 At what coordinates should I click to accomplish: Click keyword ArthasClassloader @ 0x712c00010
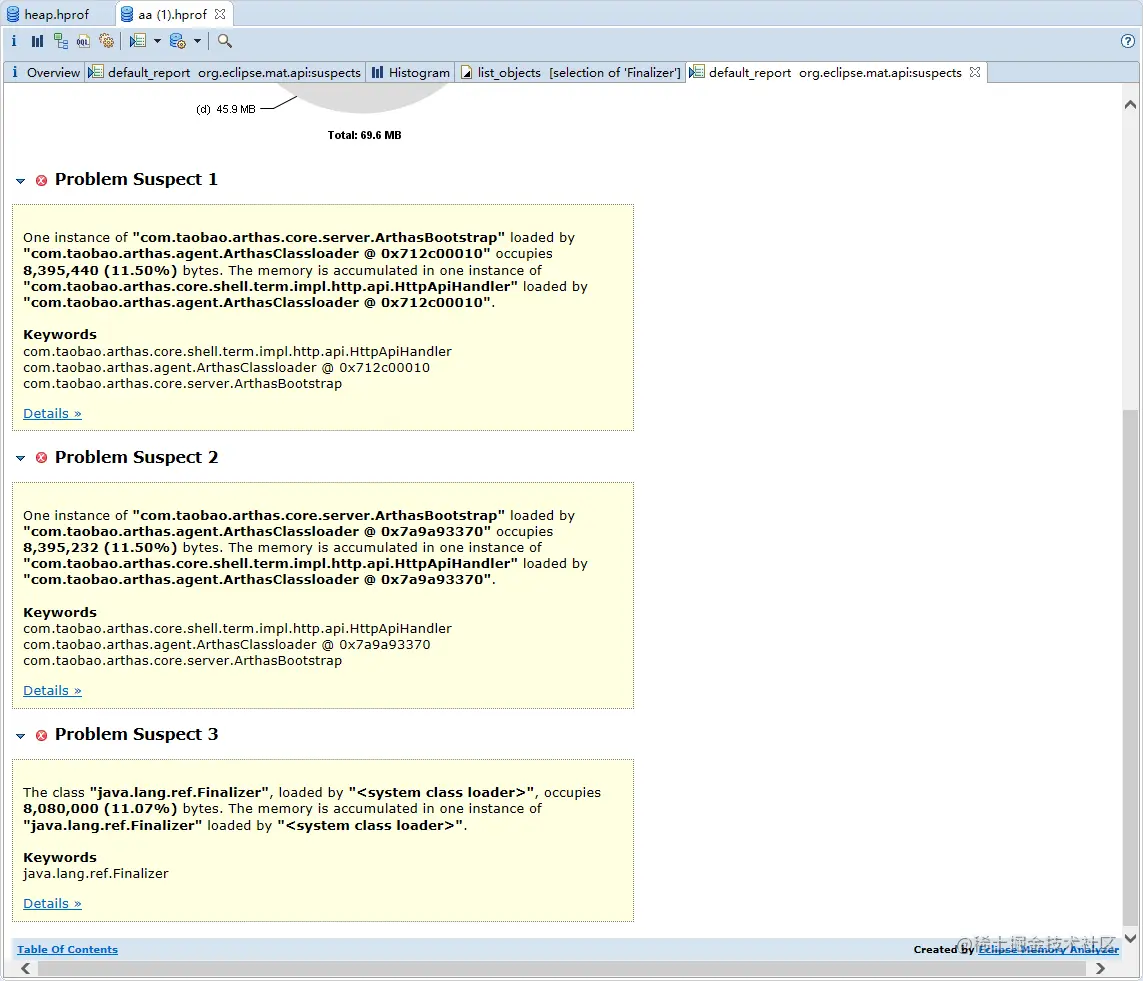(x=226, y=367)
